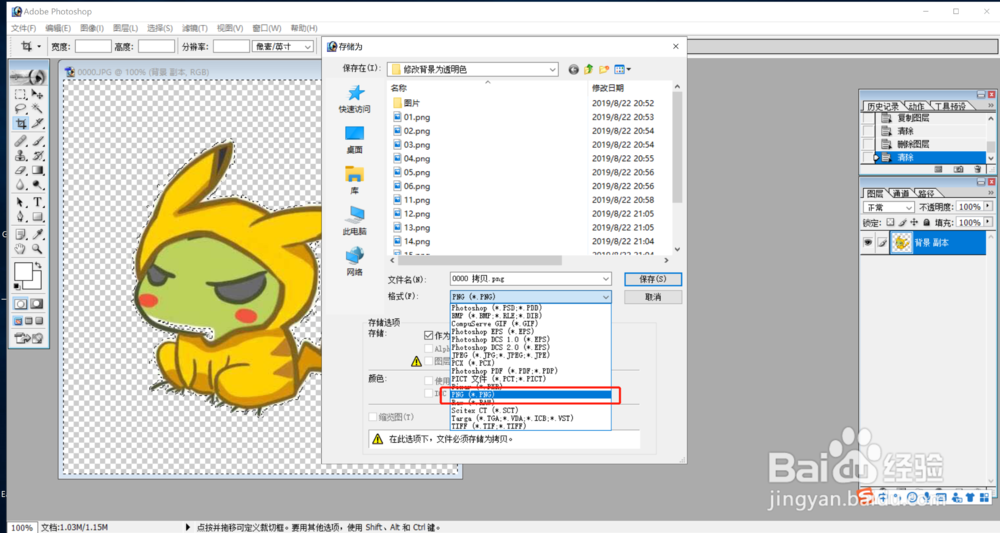
Task: Open the Crop tool preset picker arrow
Action: click(38, 47)
